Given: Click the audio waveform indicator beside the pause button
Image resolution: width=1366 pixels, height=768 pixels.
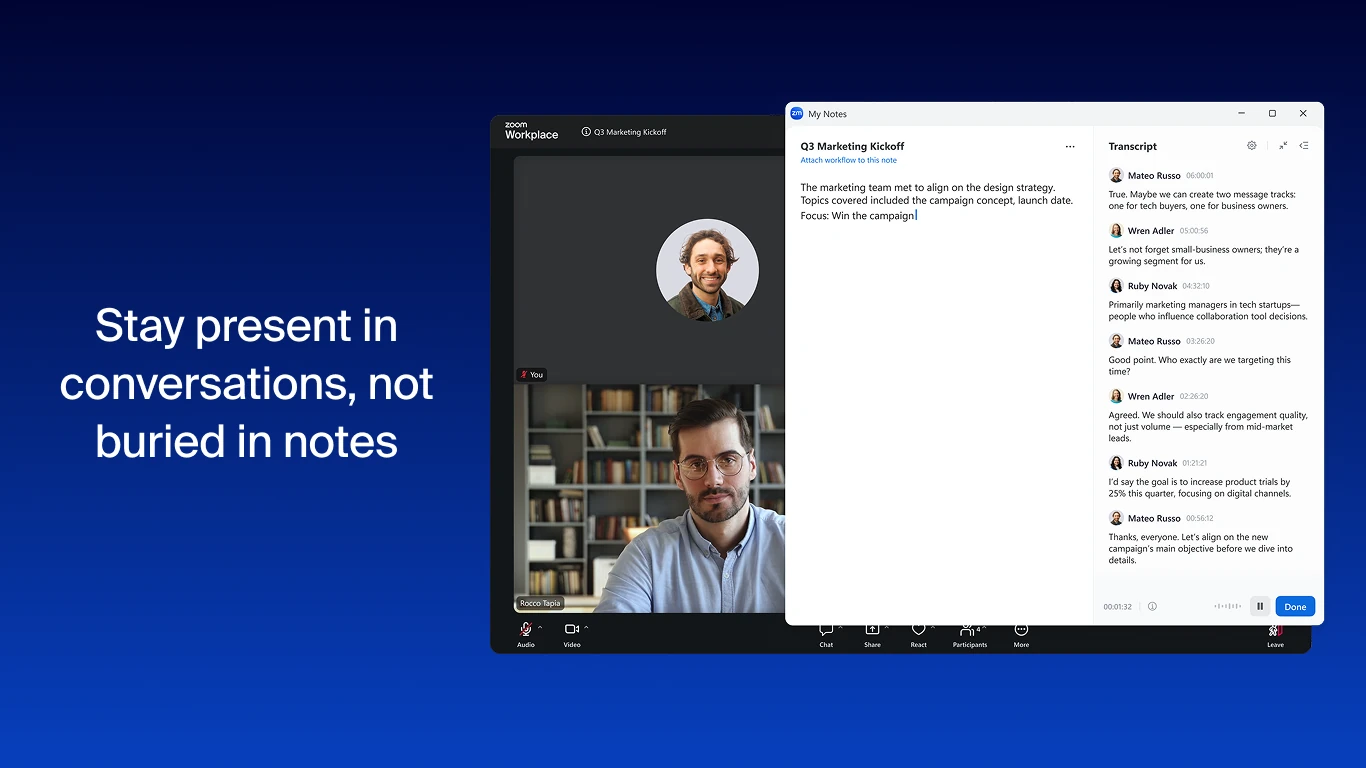Looking at the screenshot, I should point(1228,606).
